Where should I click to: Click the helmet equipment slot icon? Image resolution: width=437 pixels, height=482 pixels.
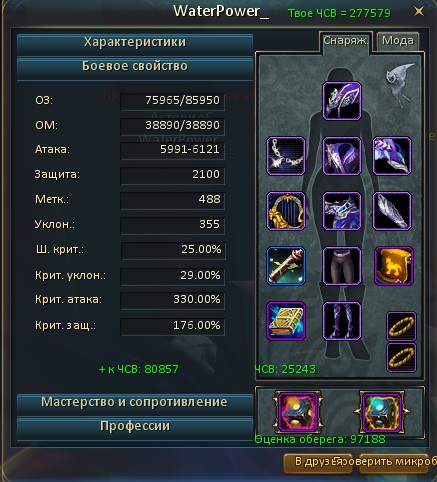342,101
